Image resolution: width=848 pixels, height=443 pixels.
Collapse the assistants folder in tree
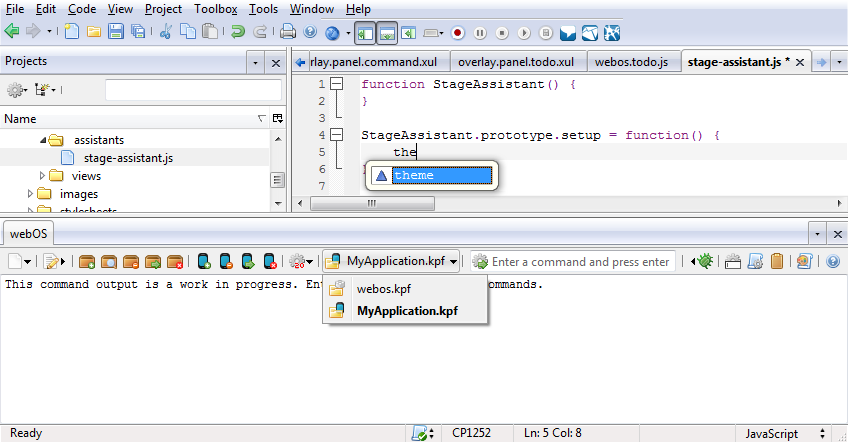(44, 140)
